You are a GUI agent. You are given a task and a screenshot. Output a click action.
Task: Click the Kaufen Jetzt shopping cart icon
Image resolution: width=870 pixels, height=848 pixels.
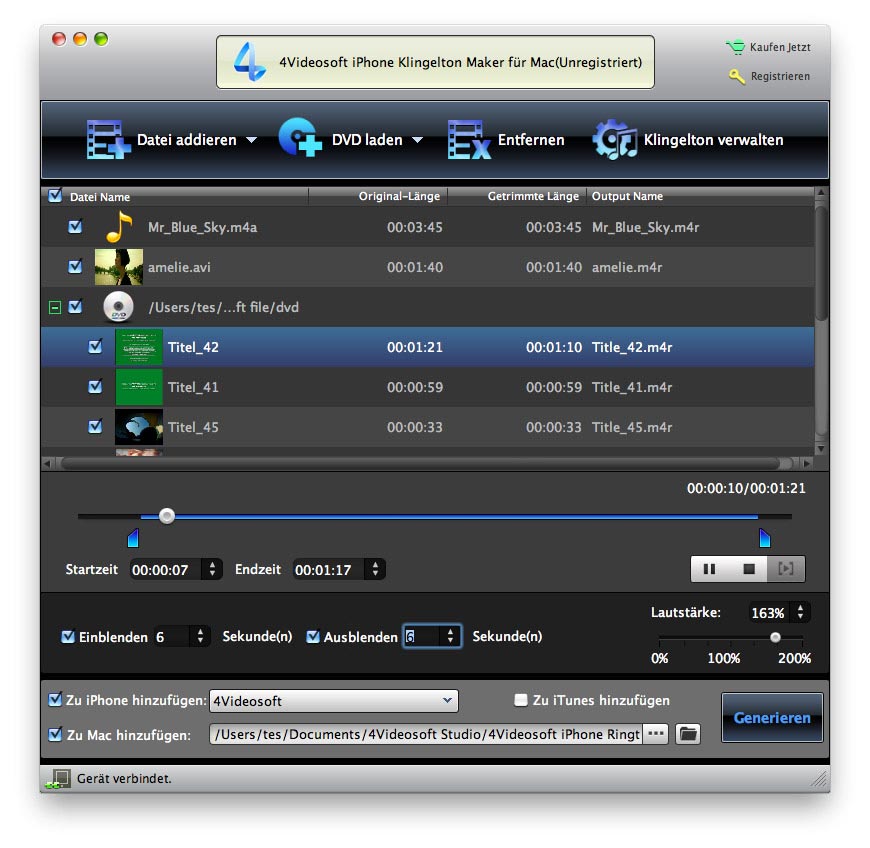(735, 47)
